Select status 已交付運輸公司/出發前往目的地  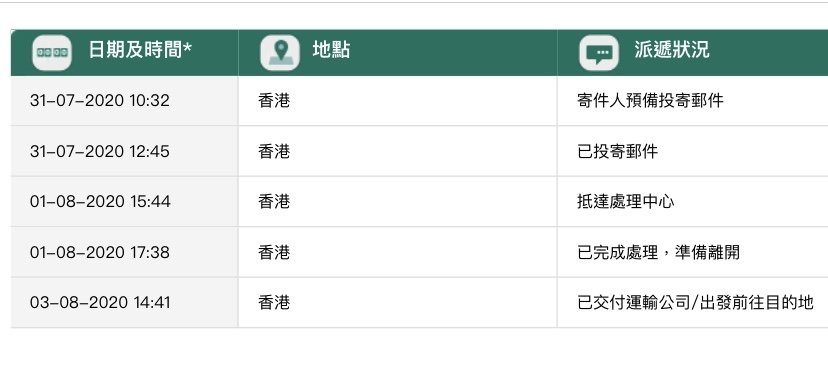click(x=695, y=303)
